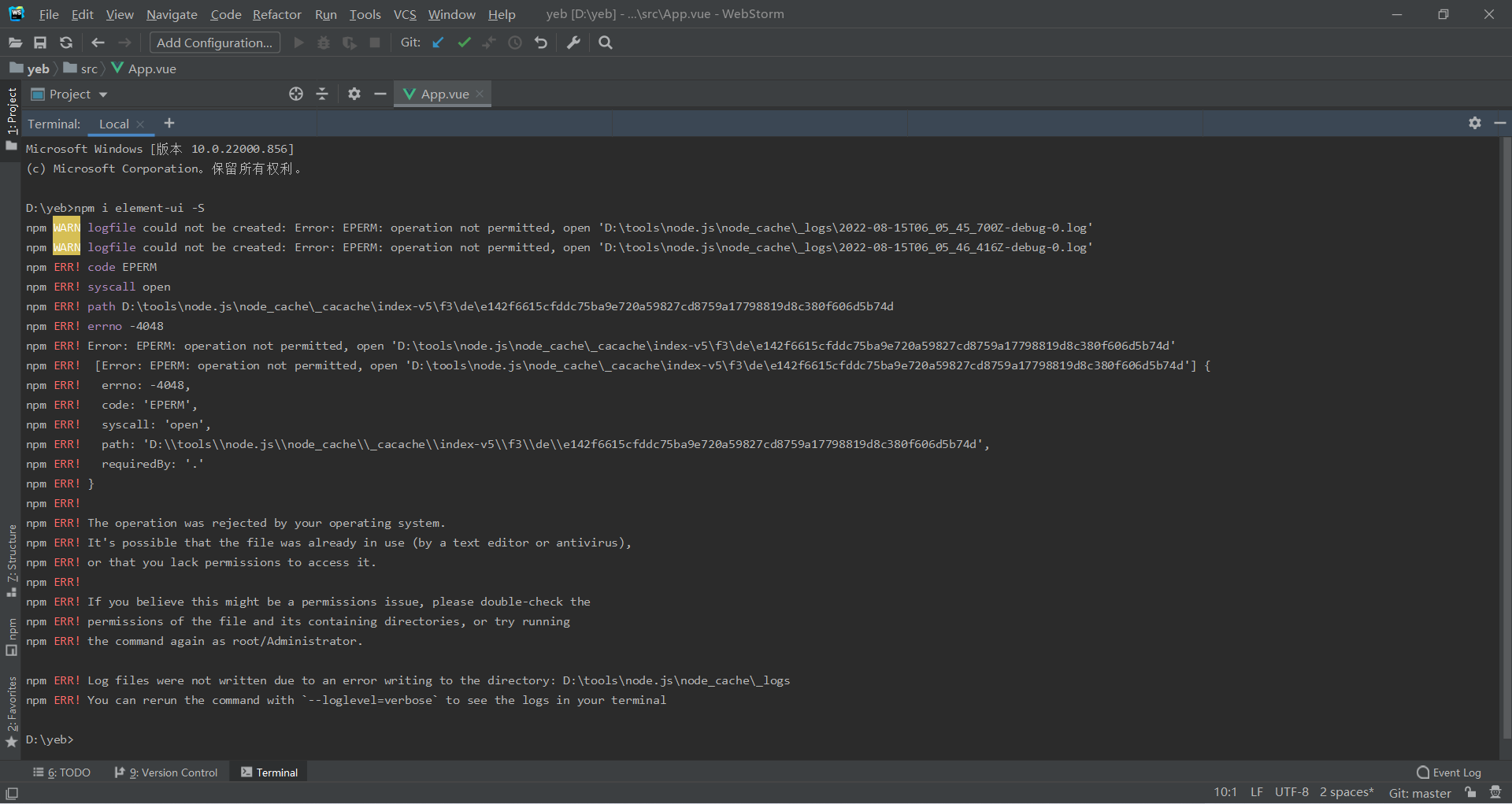Viewport: 1512px width, 804px height.
Task: Hide the Terminal panel with minus icon
Action: 1500,123
